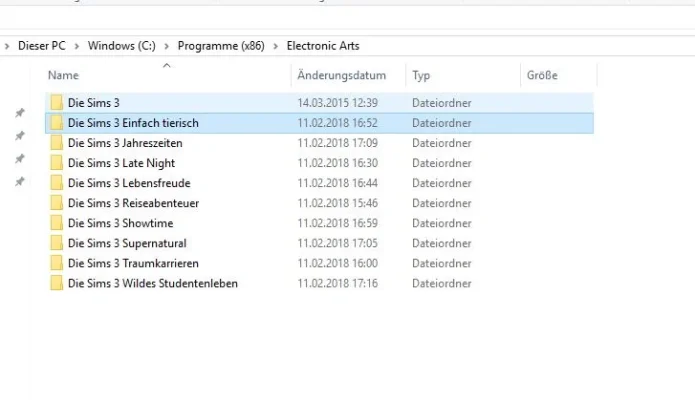Select the Die Sims 3 Showtime folder icon

coord(57,223)
